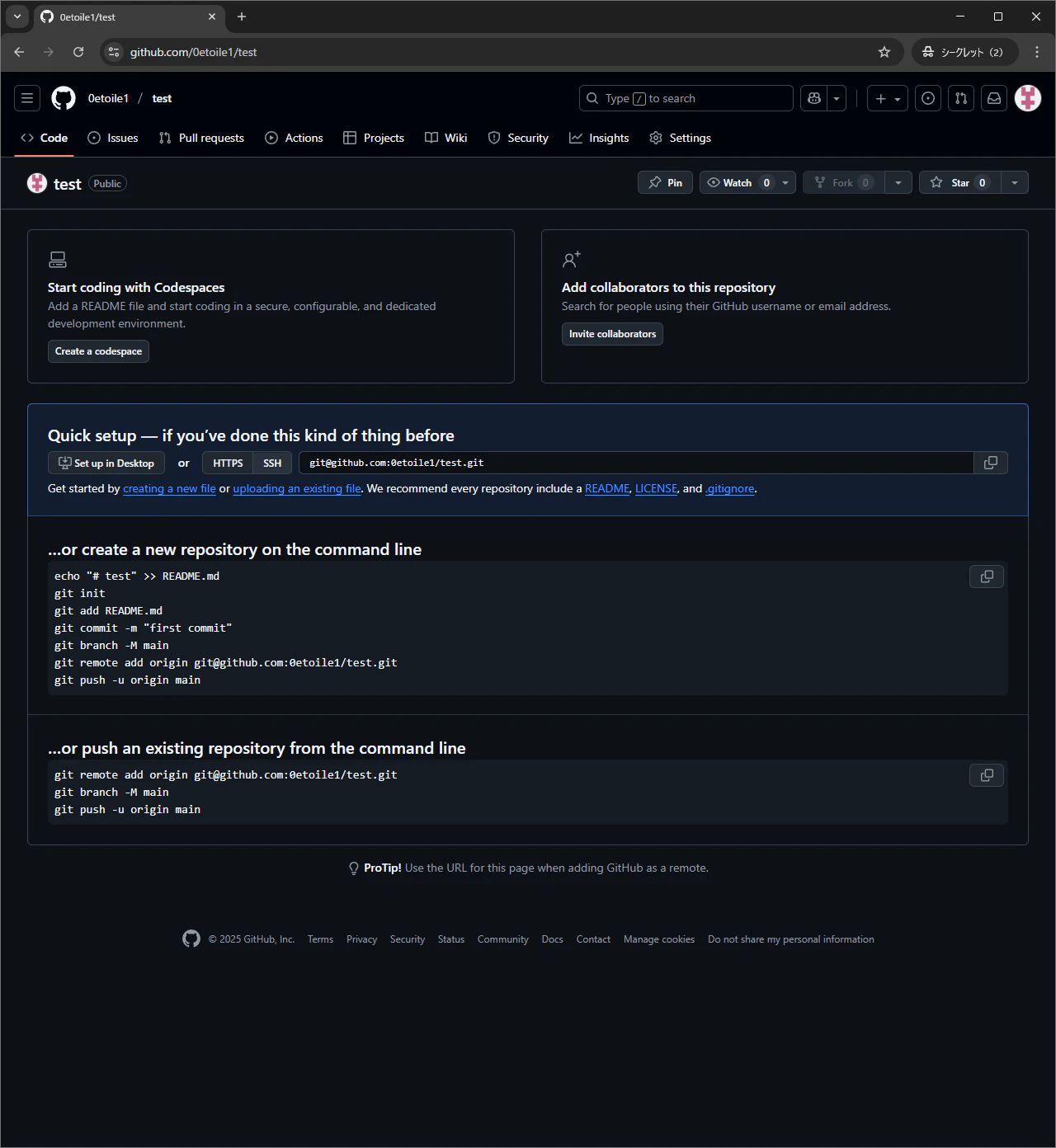Open a new browser tab
The image size is (1056, 1148).
(x=242, y=16)
